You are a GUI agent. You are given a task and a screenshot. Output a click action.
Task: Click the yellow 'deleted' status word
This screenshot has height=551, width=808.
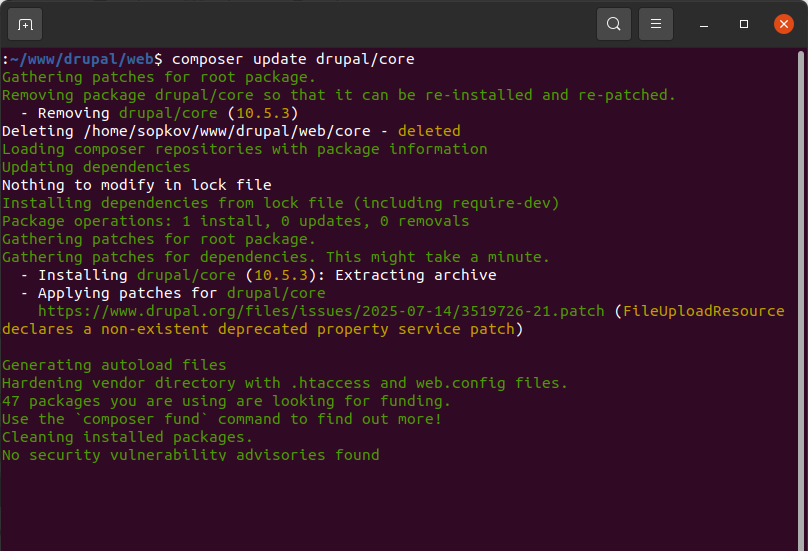pos(429,131)
